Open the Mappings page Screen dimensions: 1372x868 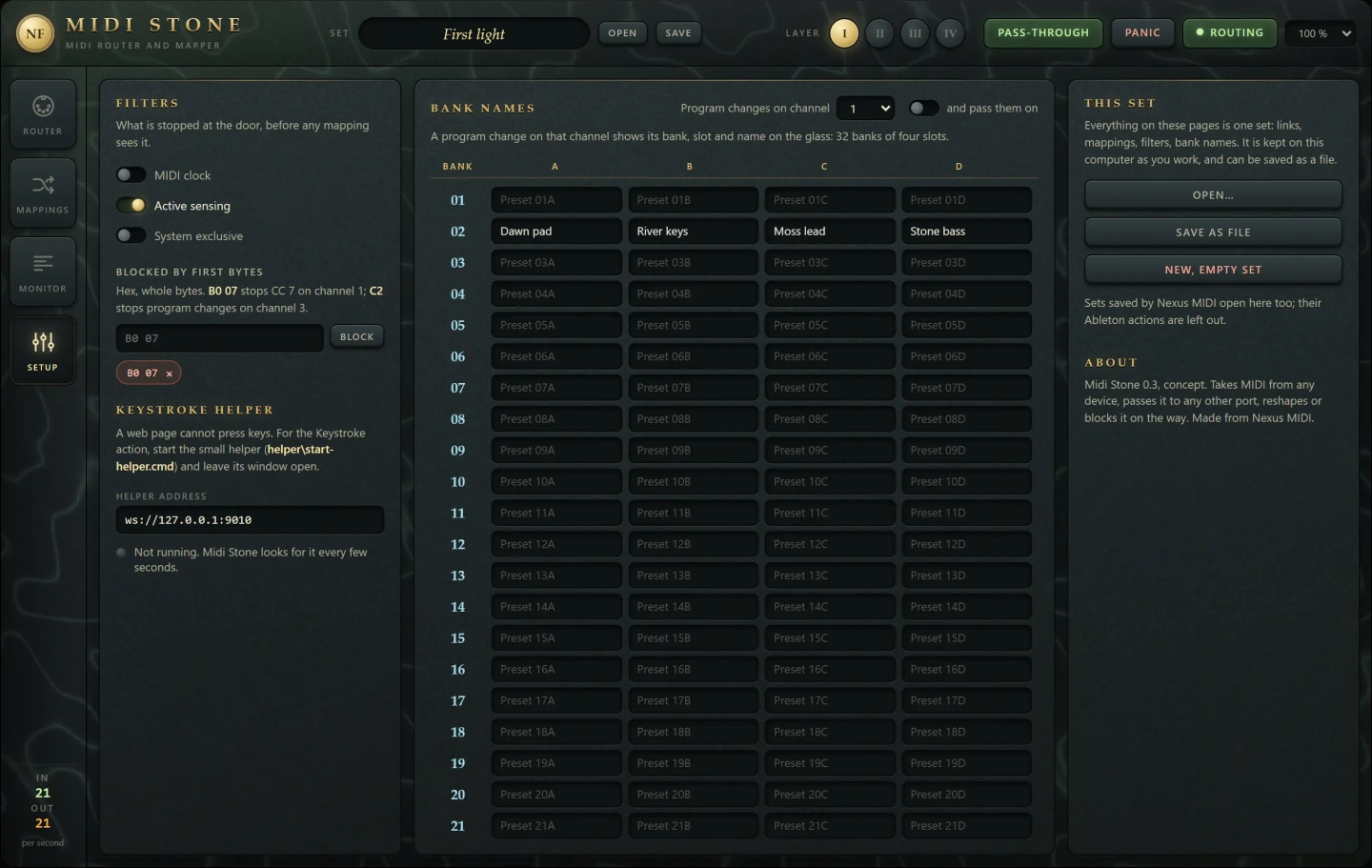[x=43, y=192]
